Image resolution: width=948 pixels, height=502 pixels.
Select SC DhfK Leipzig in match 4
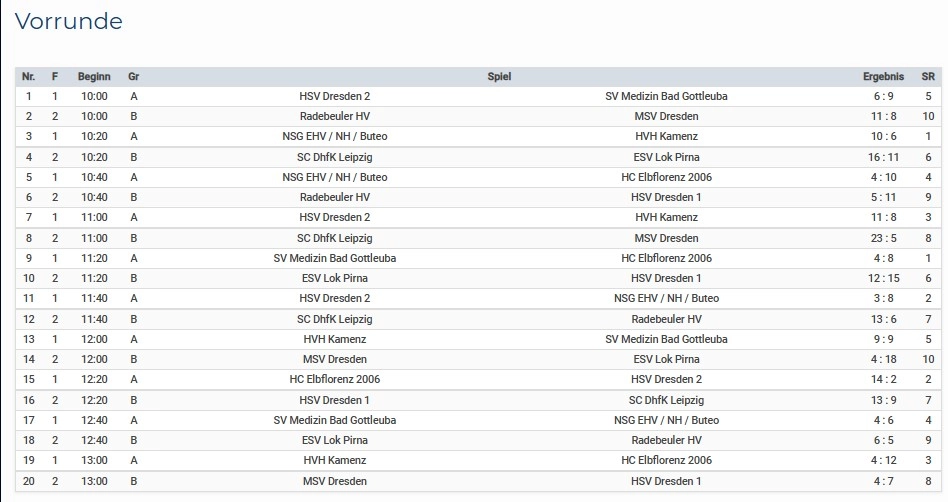pyautogui.click(x=334, y=157)
